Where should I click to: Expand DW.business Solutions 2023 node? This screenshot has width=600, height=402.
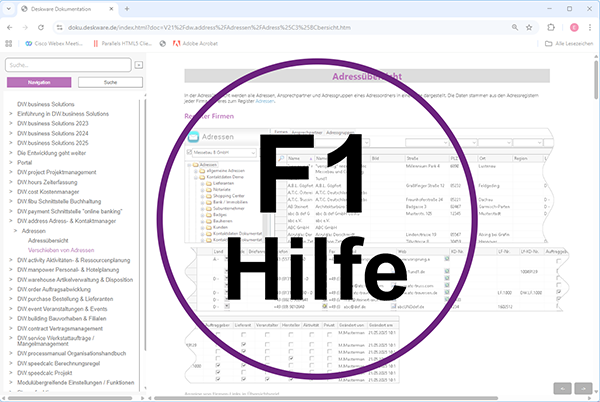[x=11, y=123]
